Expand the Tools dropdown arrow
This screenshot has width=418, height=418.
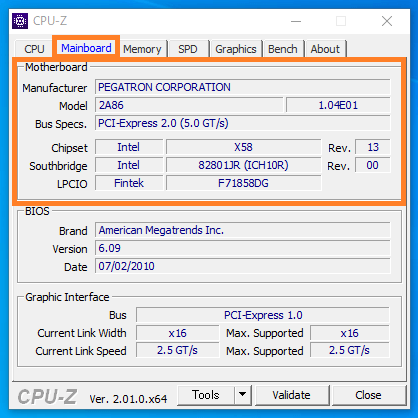pyautogui.click(x=242, y=395)
